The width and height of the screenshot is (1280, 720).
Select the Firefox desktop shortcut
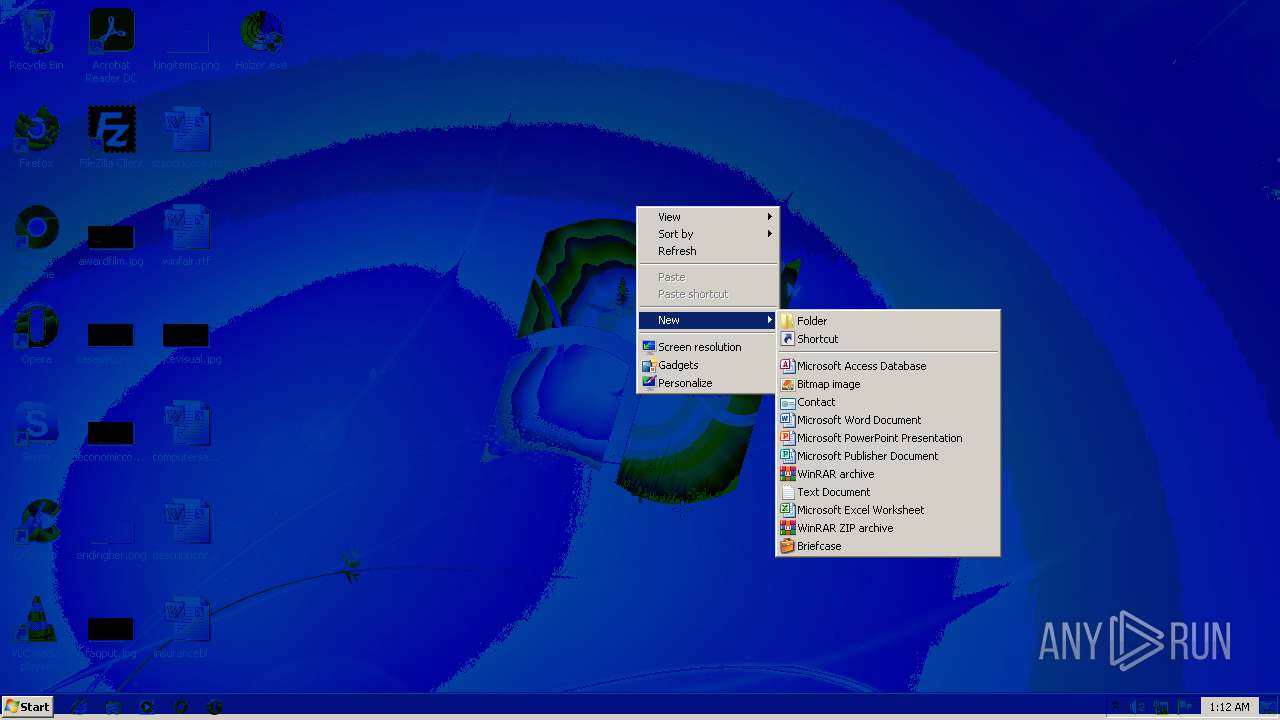pyautogui.click(x=36, y=138)
